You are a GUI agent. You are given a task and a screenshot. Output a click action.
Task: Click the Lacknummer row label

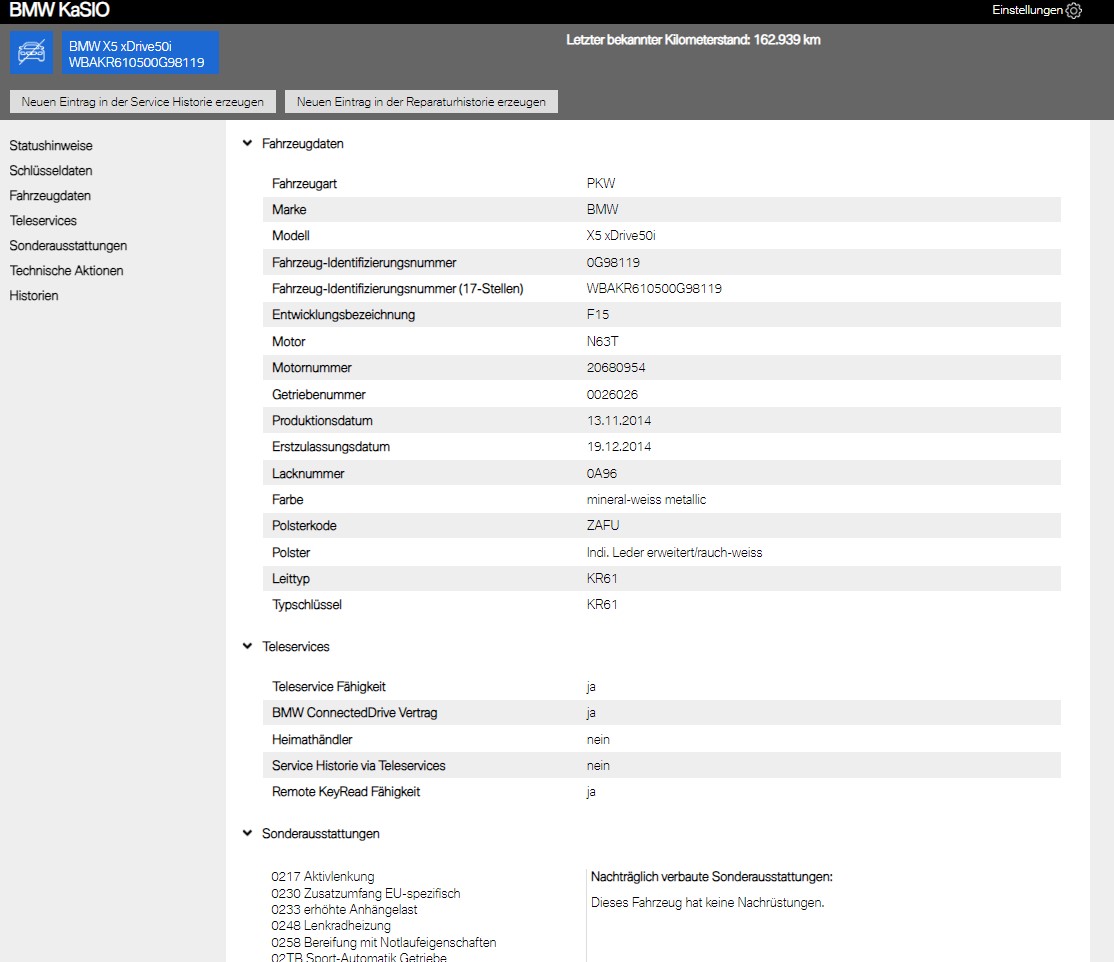[x=308, y=473]
